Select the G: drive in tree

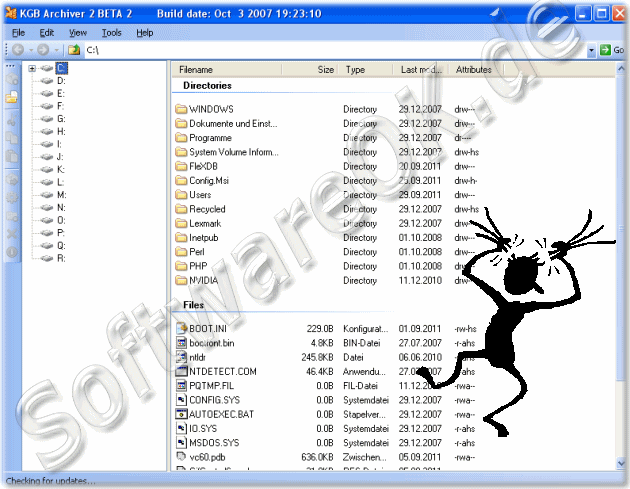click(x=61, y=119)
